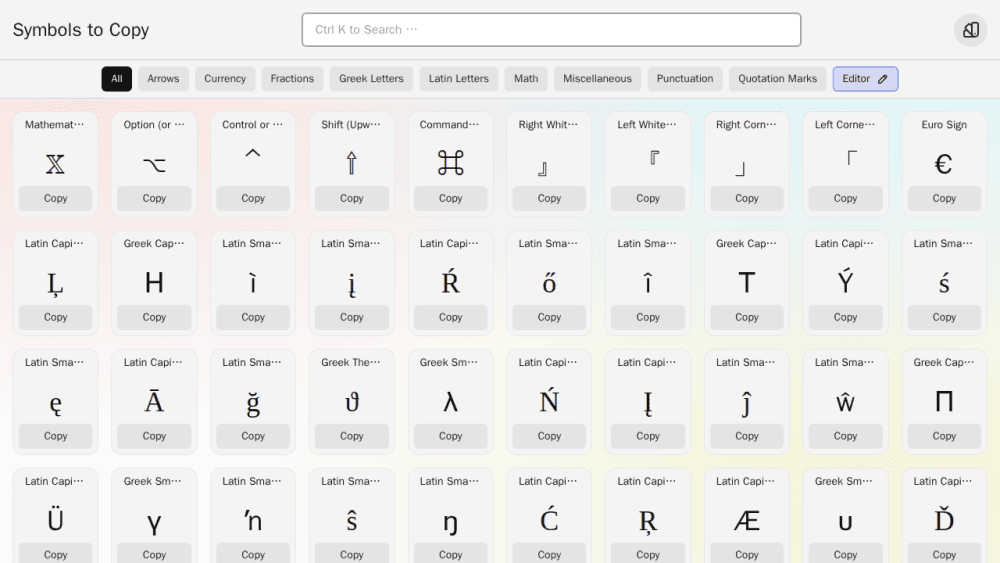Filter by Punctuation symbols
Screen dimensions: 1000x563
coord(685,79)
